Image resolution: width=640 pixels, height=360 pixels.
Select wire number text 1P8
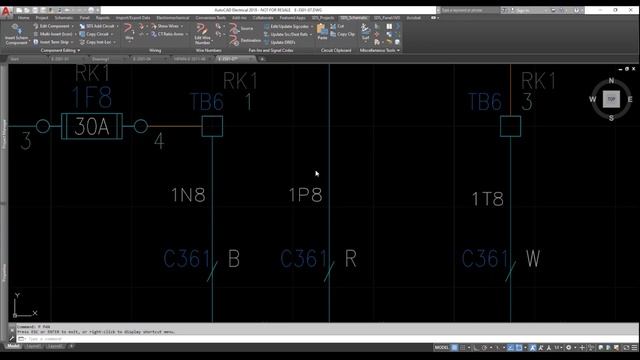pos(305,195)
